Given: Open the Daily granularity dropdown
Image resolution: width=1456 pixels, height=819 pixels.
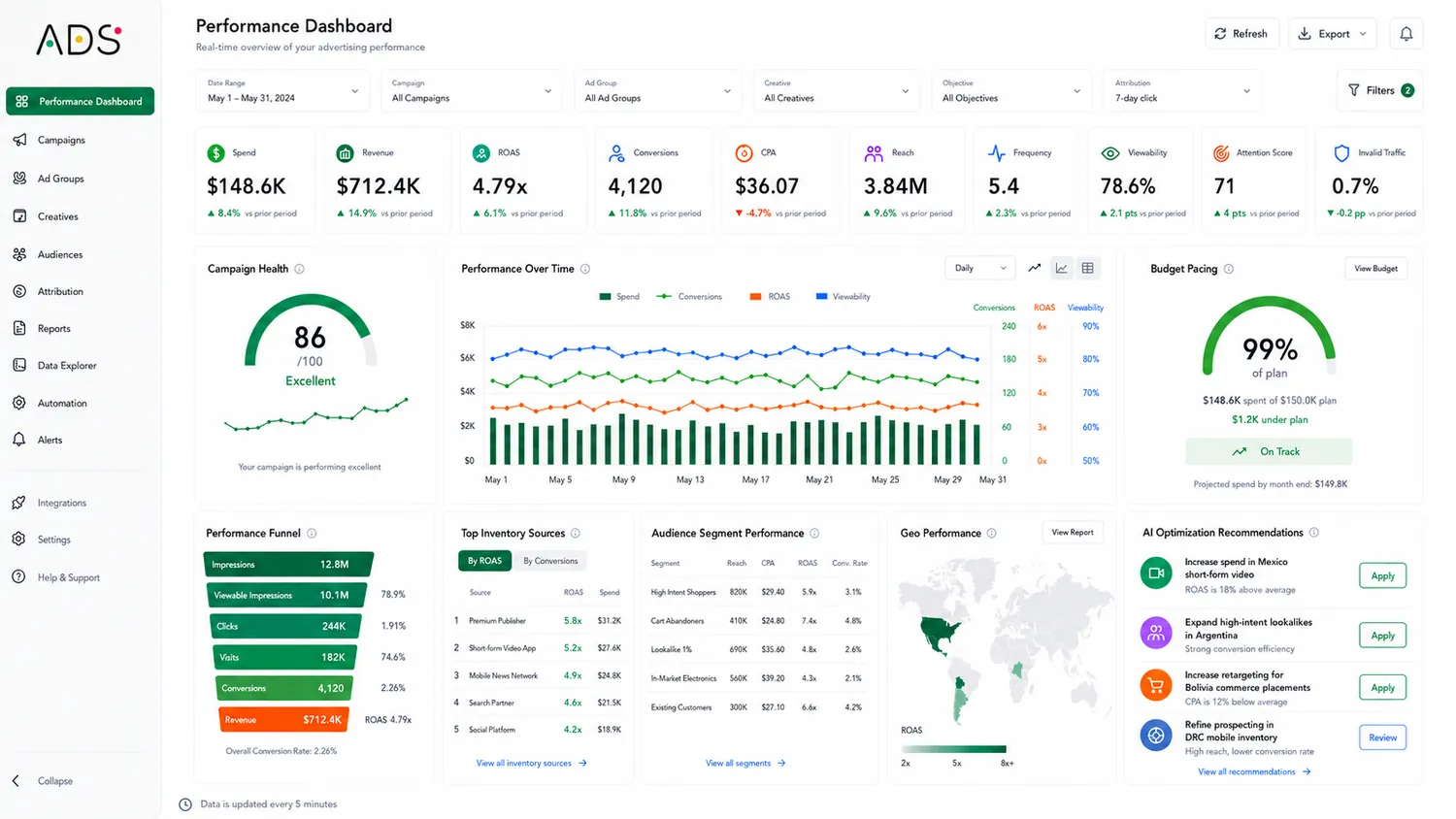Looking at the screenshot, I should tap(980, 268).
